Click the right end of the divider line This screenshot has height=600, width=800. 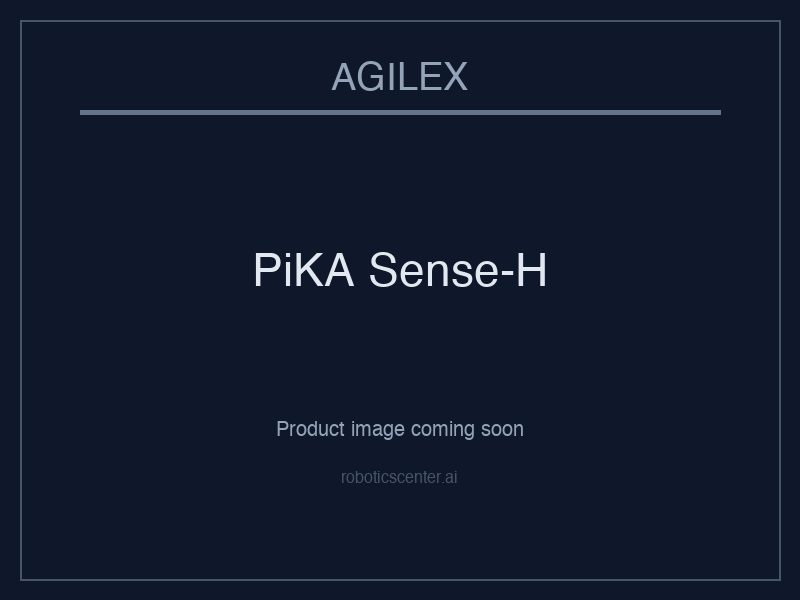click(x=719, y=113)
